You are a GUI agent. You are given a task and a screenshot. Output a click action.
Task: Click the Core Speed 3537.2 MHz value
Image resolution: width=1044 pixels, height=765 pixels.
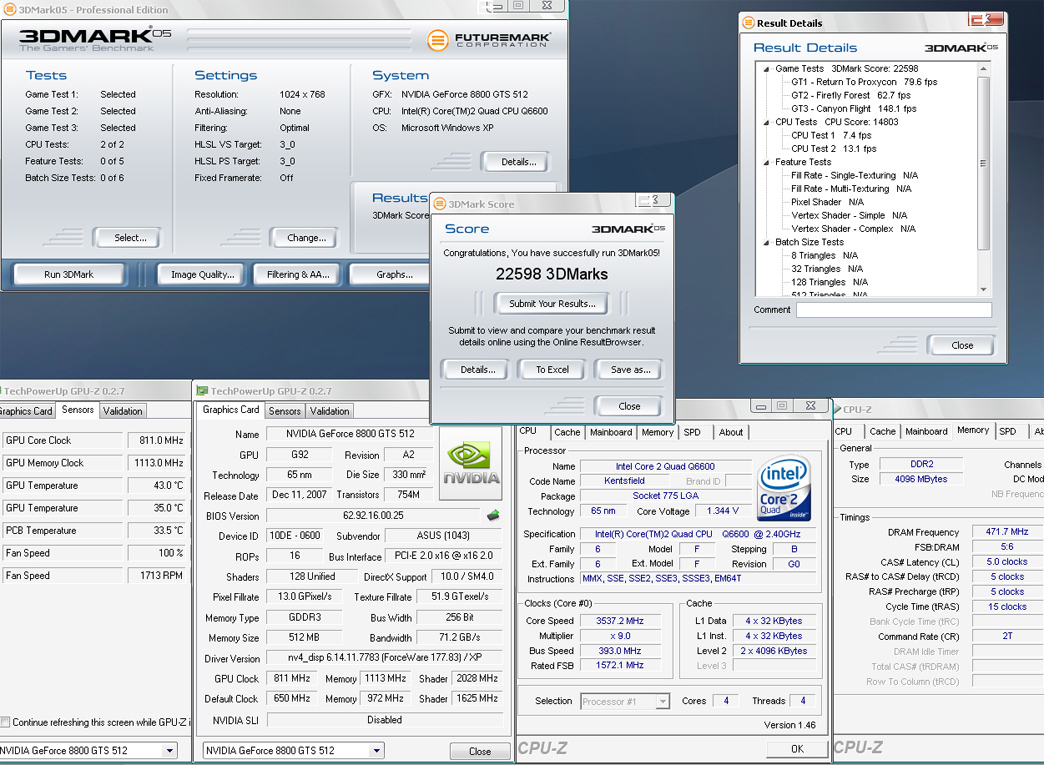(620, 621)
